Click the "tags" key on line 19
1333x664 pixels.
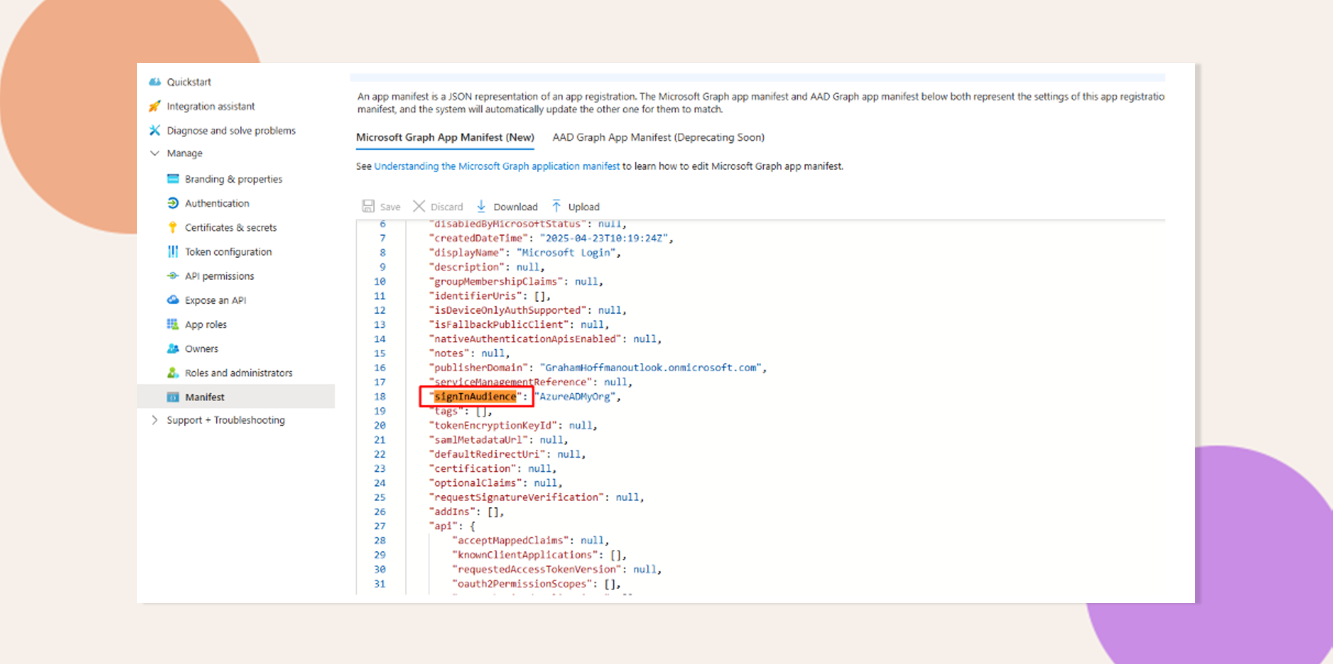pyautogui.click(x=446, y=411)
